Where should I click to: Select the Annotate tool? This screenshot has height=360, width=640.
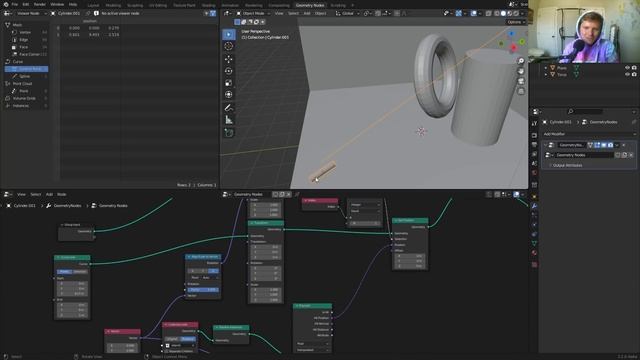point(229,108)
